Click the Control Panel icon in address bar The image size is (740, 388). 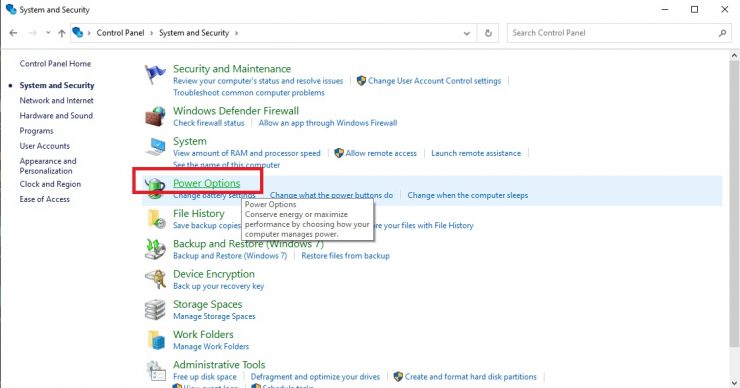tap(78, 33)
